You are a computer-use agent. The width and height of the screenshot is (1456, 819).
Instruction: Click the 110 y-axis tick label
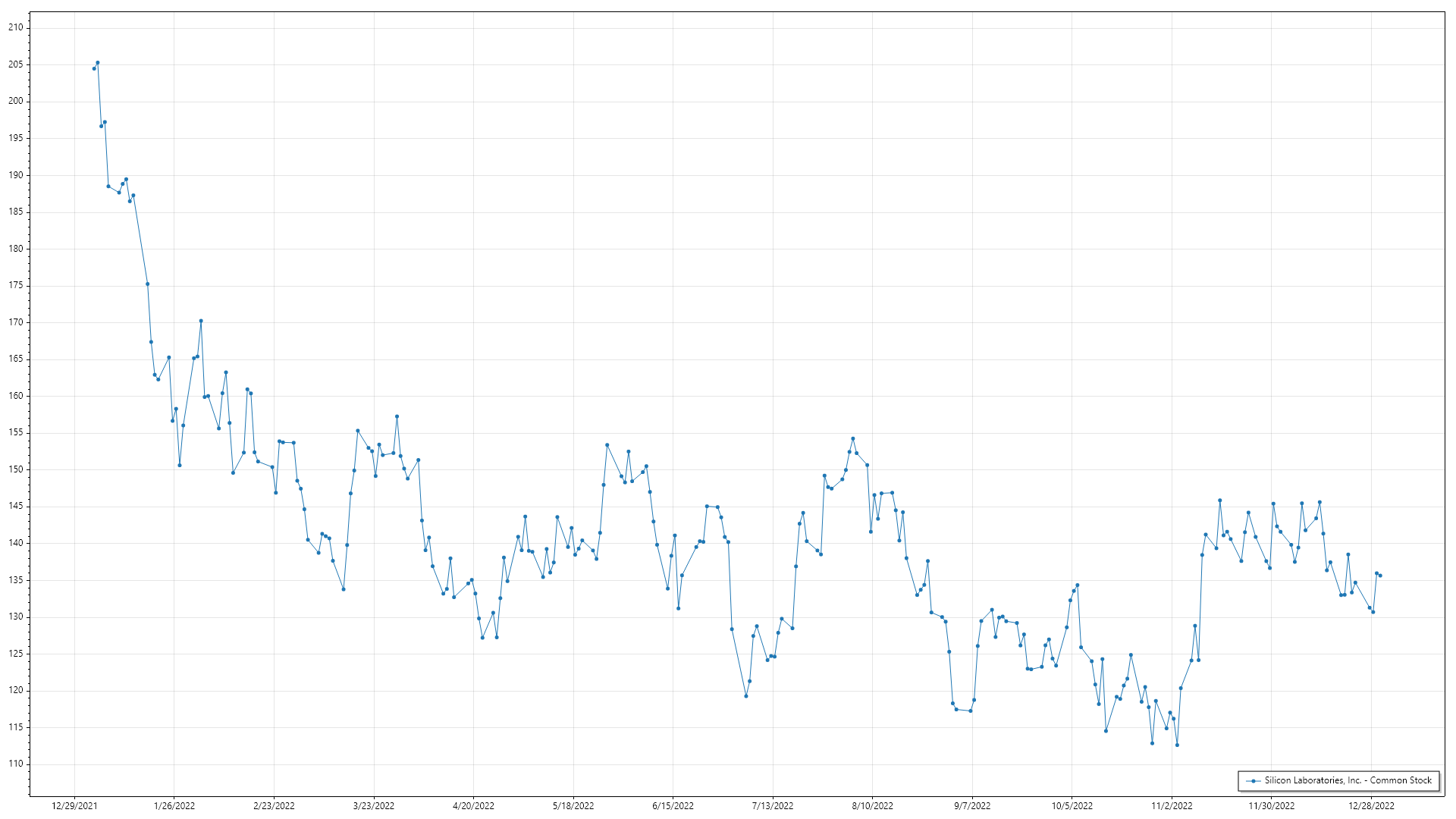[16, 764]
